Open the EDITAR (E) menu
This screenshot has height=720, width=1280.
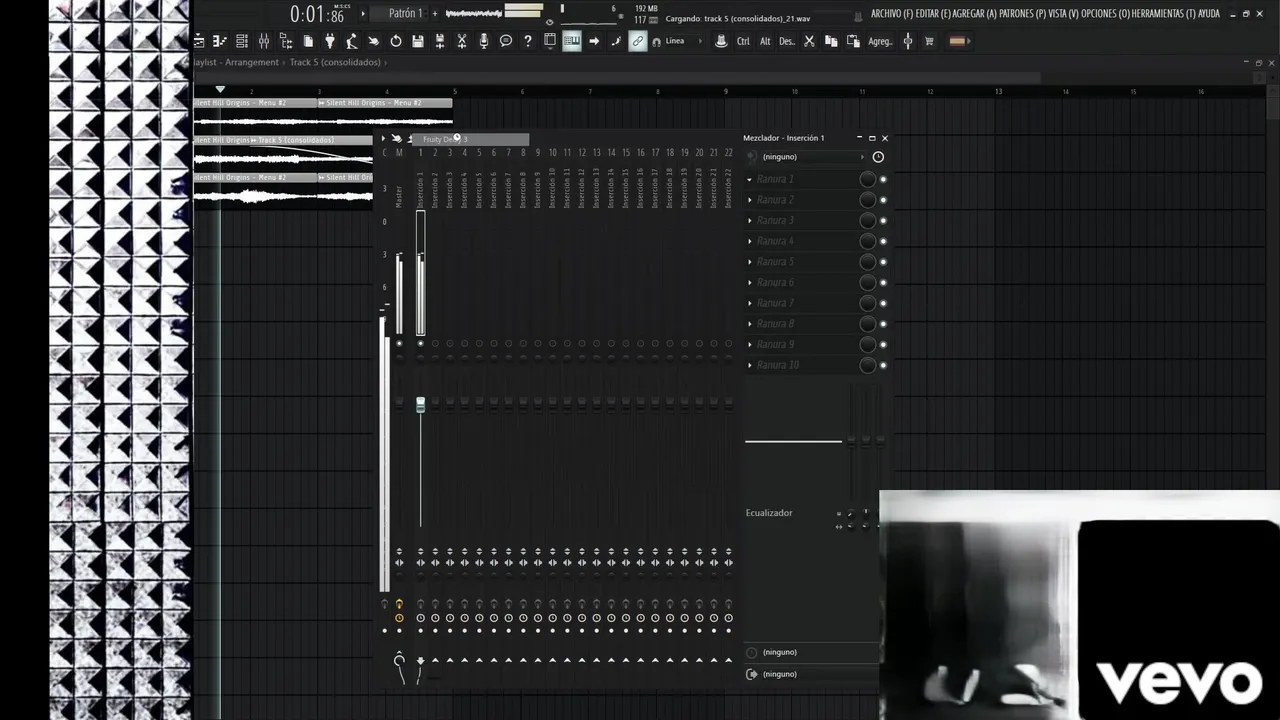(x=933, y=14)
